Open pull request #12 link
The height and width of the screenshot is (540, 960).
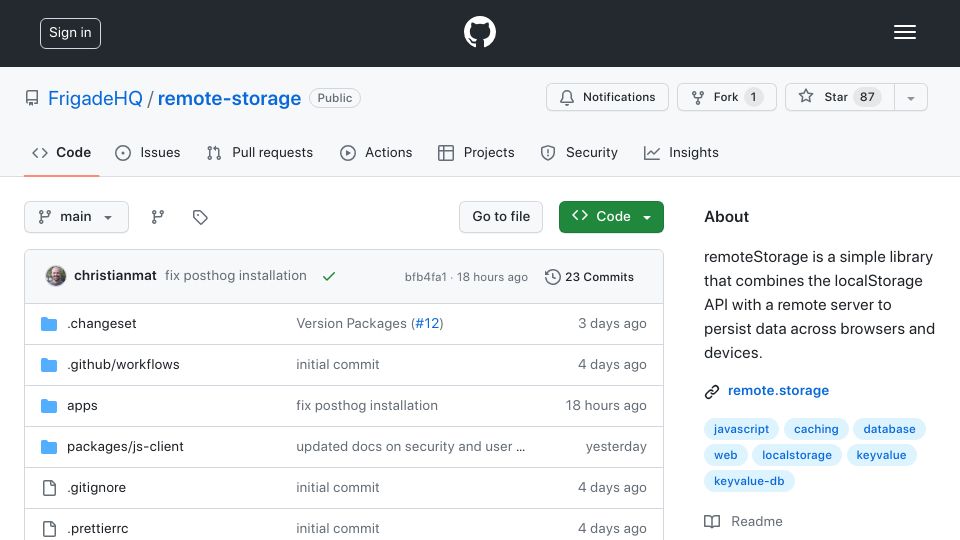427,323
